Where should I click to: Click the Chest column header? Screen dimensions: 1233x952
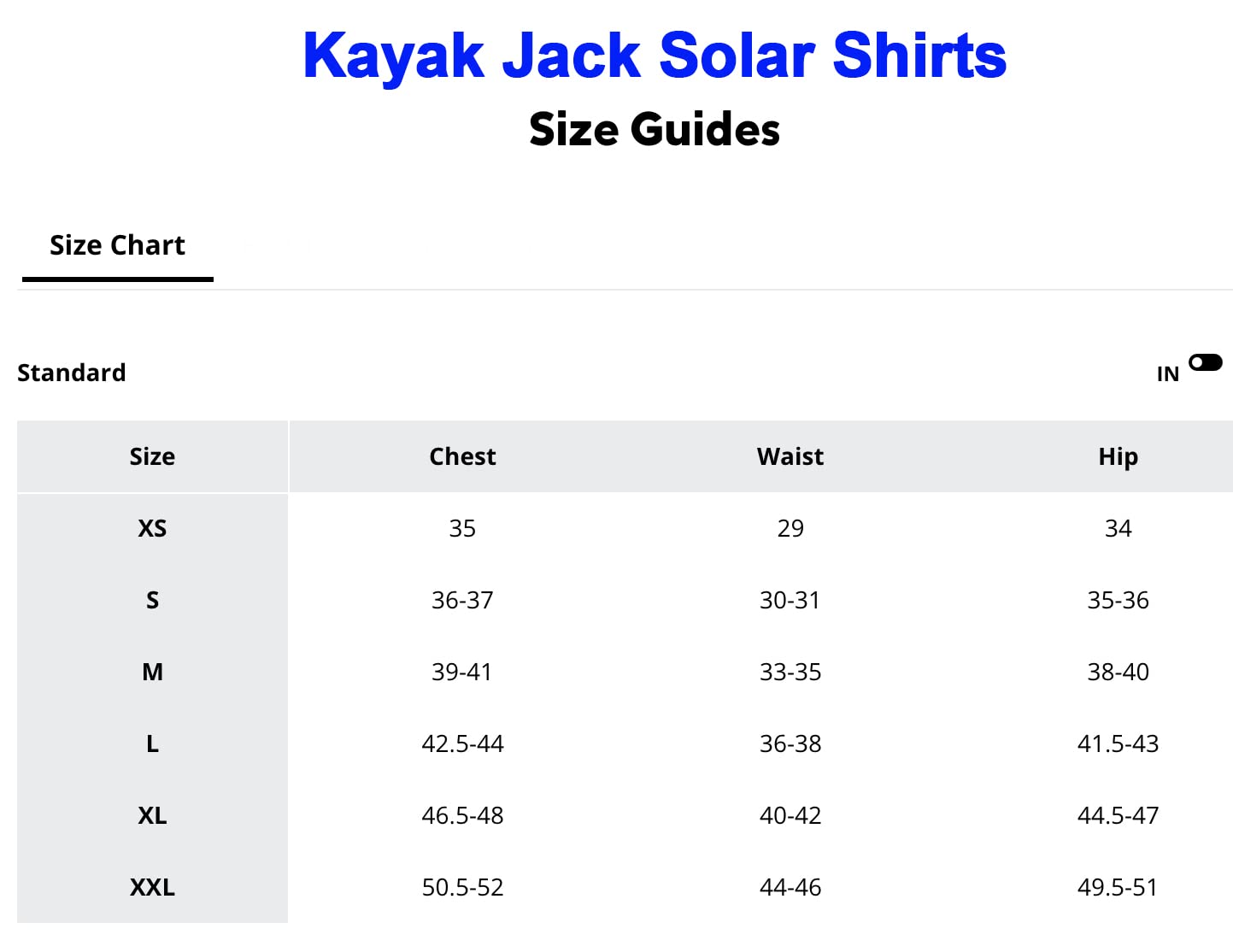coord(462,456)
